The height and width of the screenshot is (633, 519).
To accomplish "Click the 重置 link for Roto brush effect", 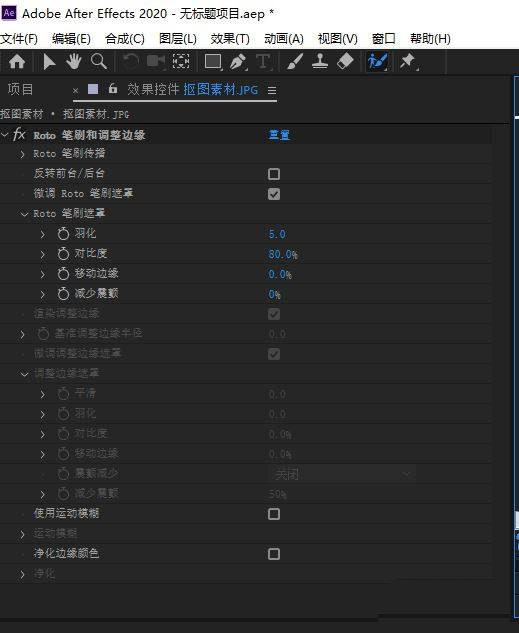I will point(279,134).
